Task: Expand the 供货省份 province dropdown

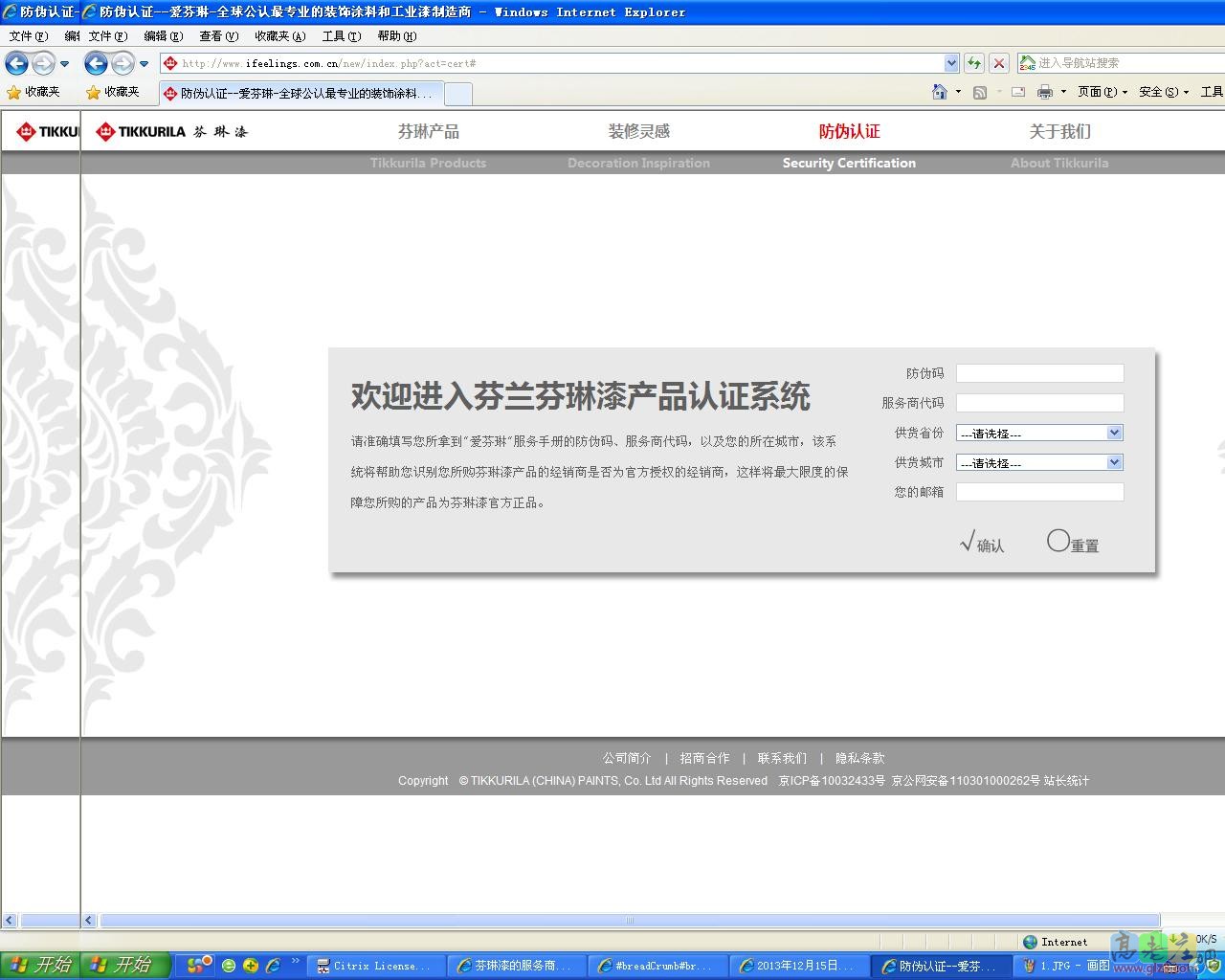Action: pos(1114,433)
